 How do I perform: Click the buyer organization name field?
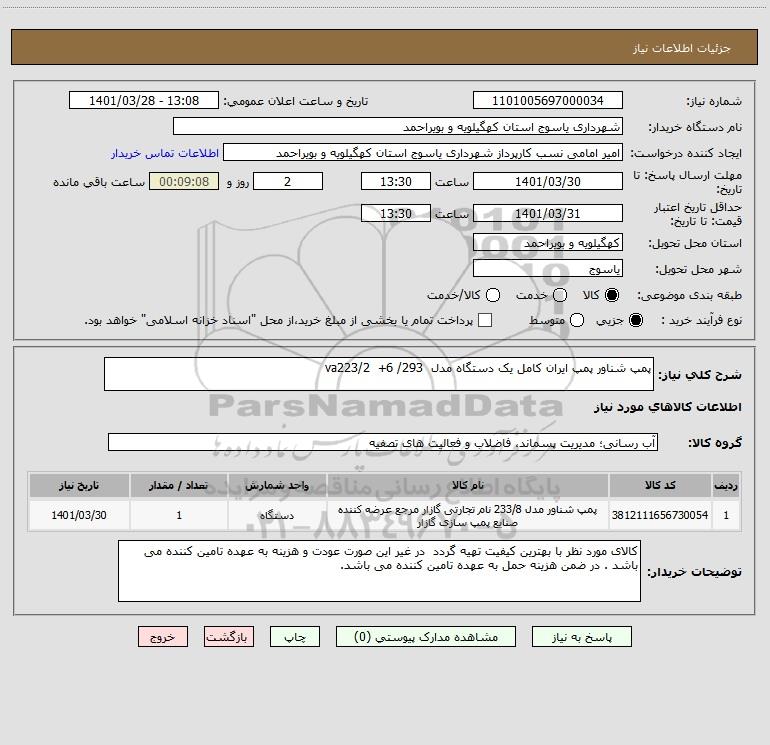(x=398, y=126)
